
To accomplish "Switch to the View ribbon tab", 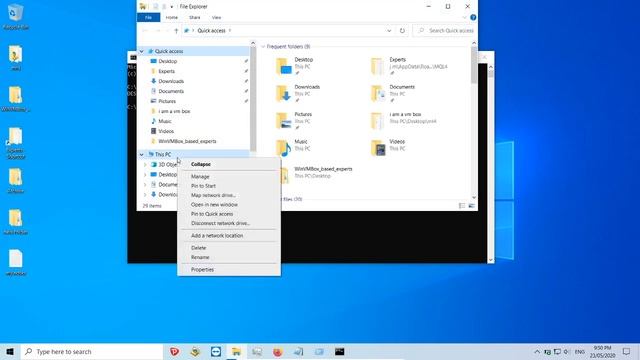I will click(216, 18).
